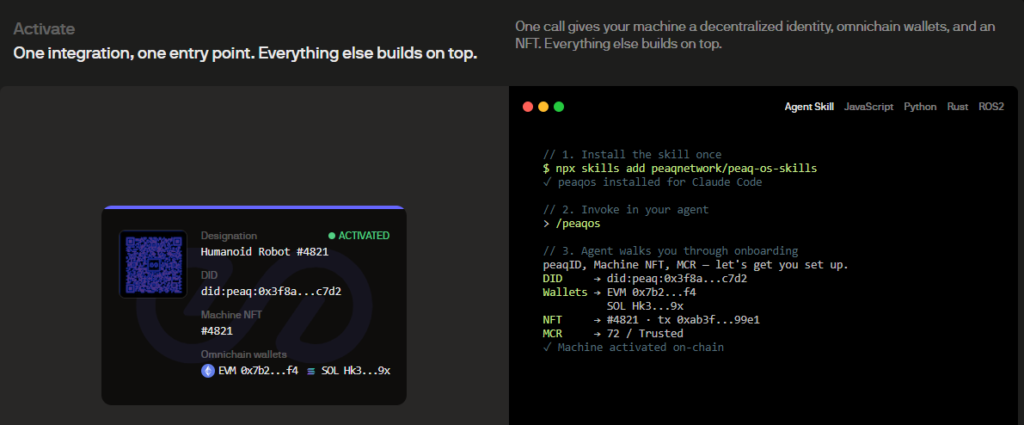
Task: Click the Ethereum icon beside EVM wallet
Action: point(208,371)
